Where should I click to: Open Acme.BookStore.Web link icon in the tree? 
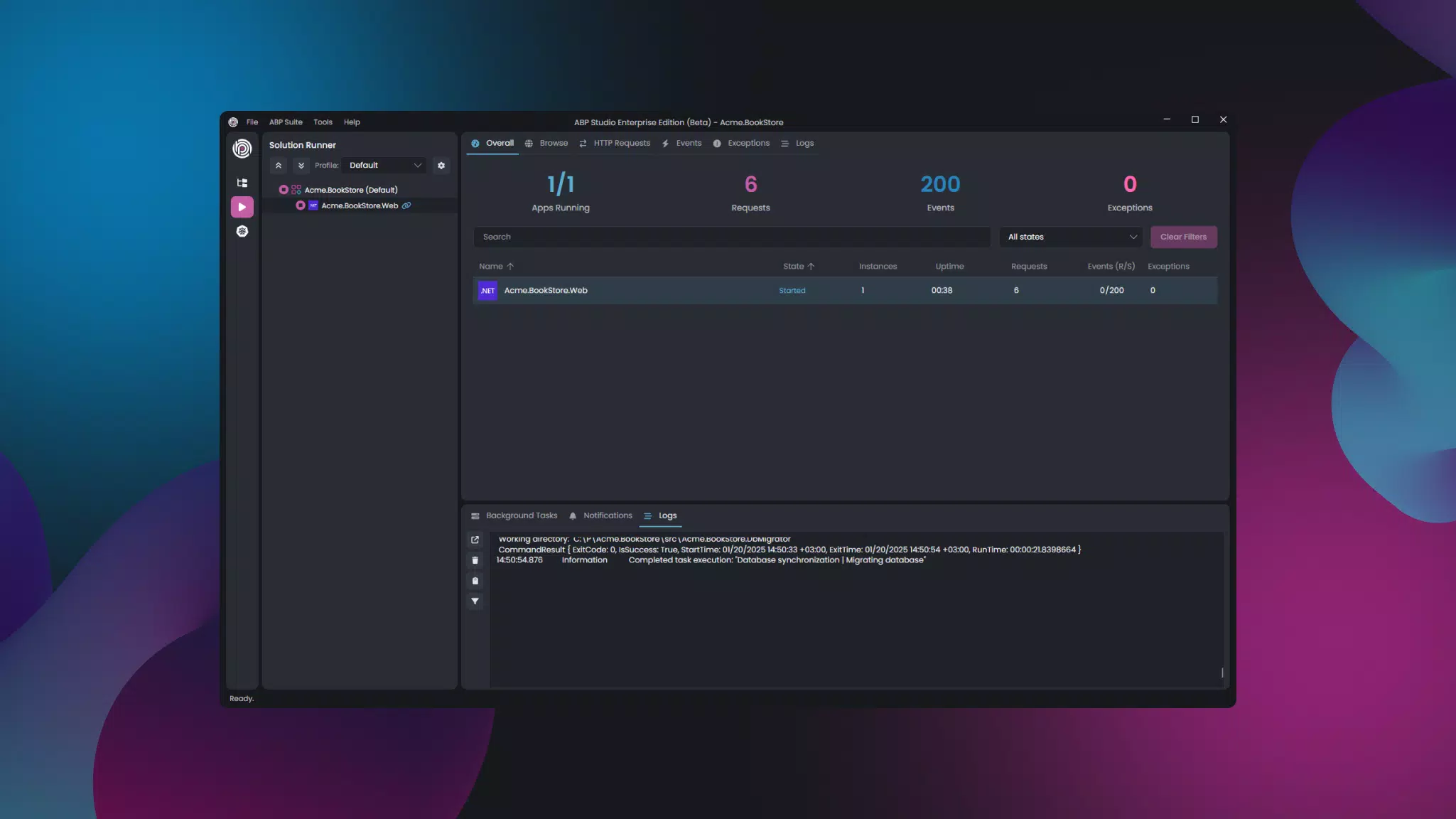(x=406, y=205)
